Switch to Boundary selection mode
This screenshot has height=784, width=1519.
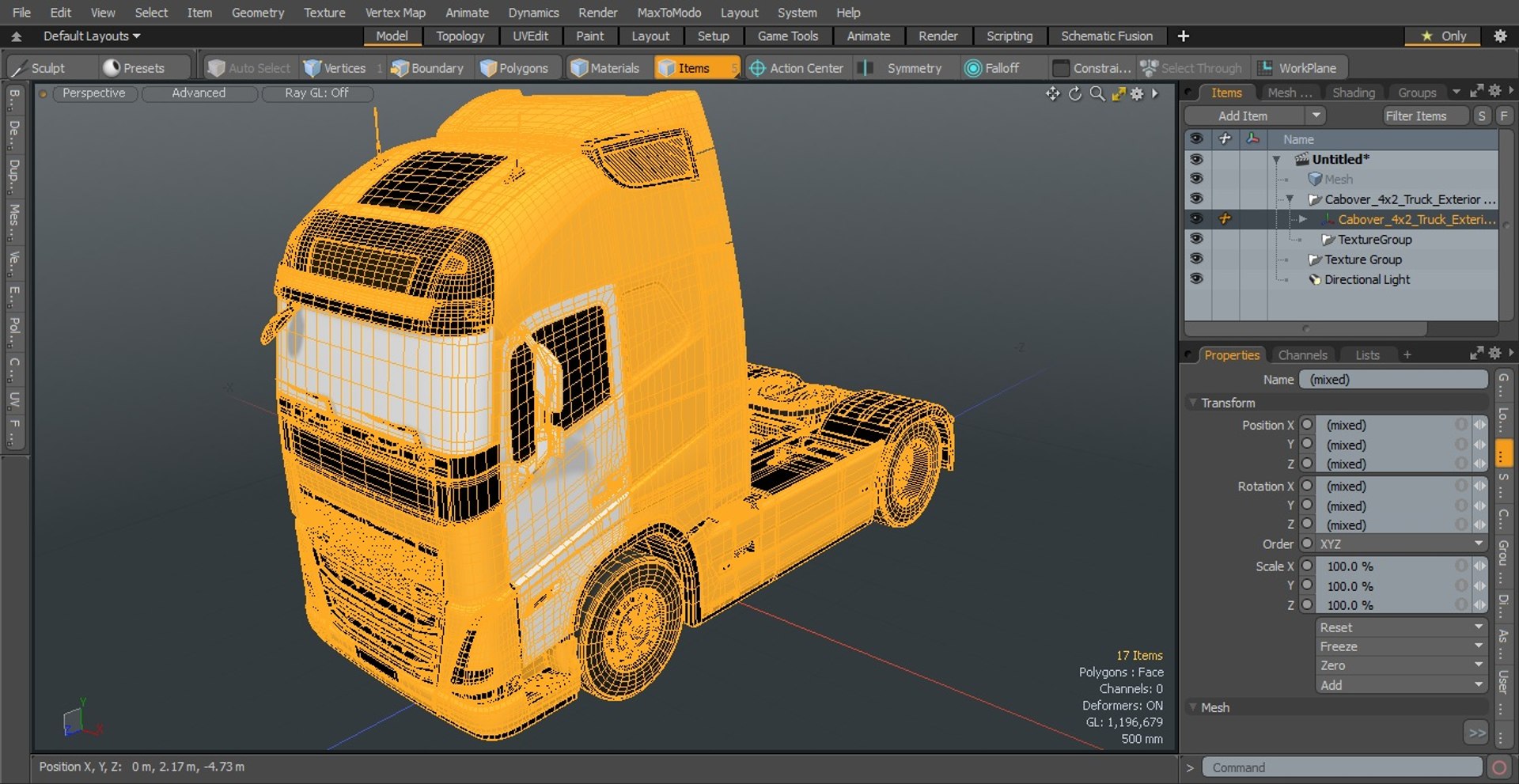pyautogui.click(x=427, y=68)
